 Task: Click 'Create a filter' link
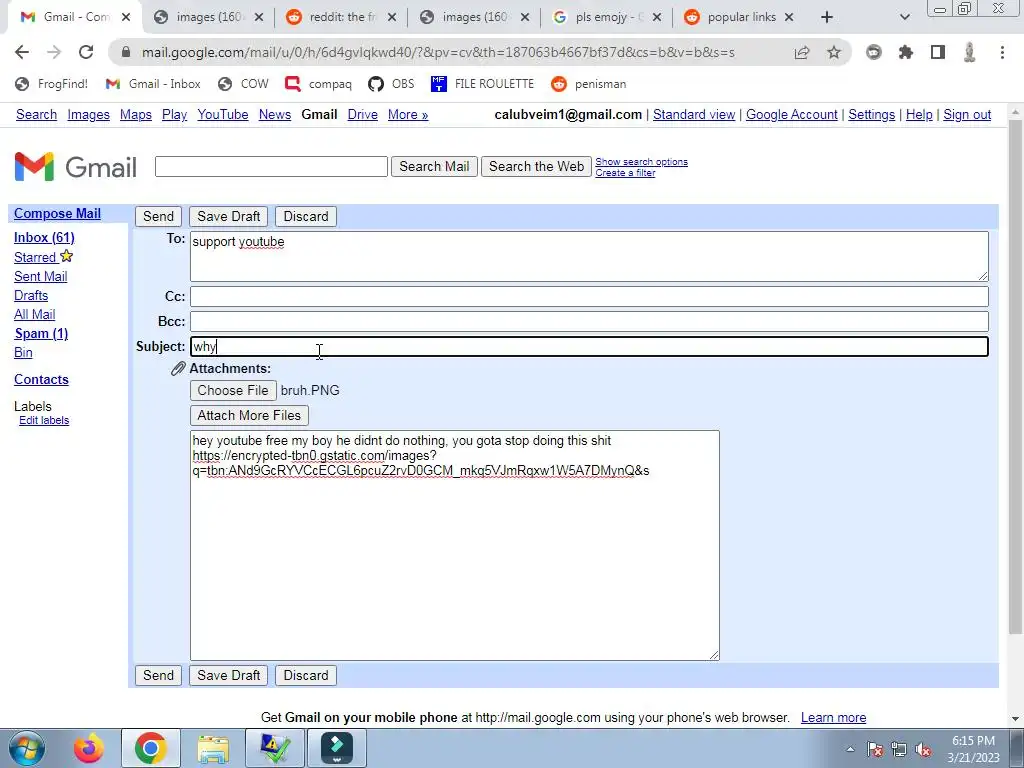(x=625, y=172)
